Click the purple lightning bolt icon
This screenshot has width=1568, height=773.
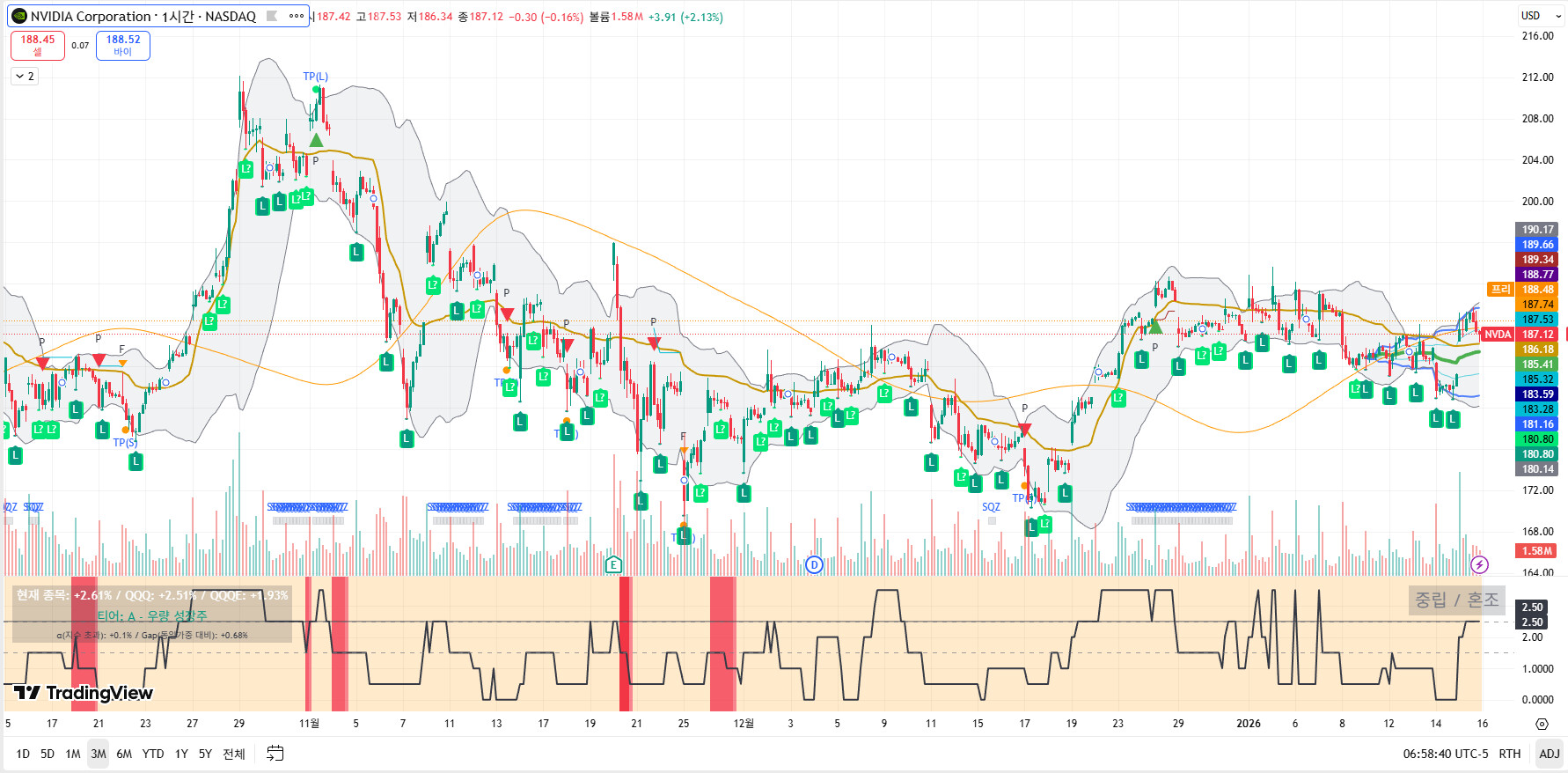1479,564
